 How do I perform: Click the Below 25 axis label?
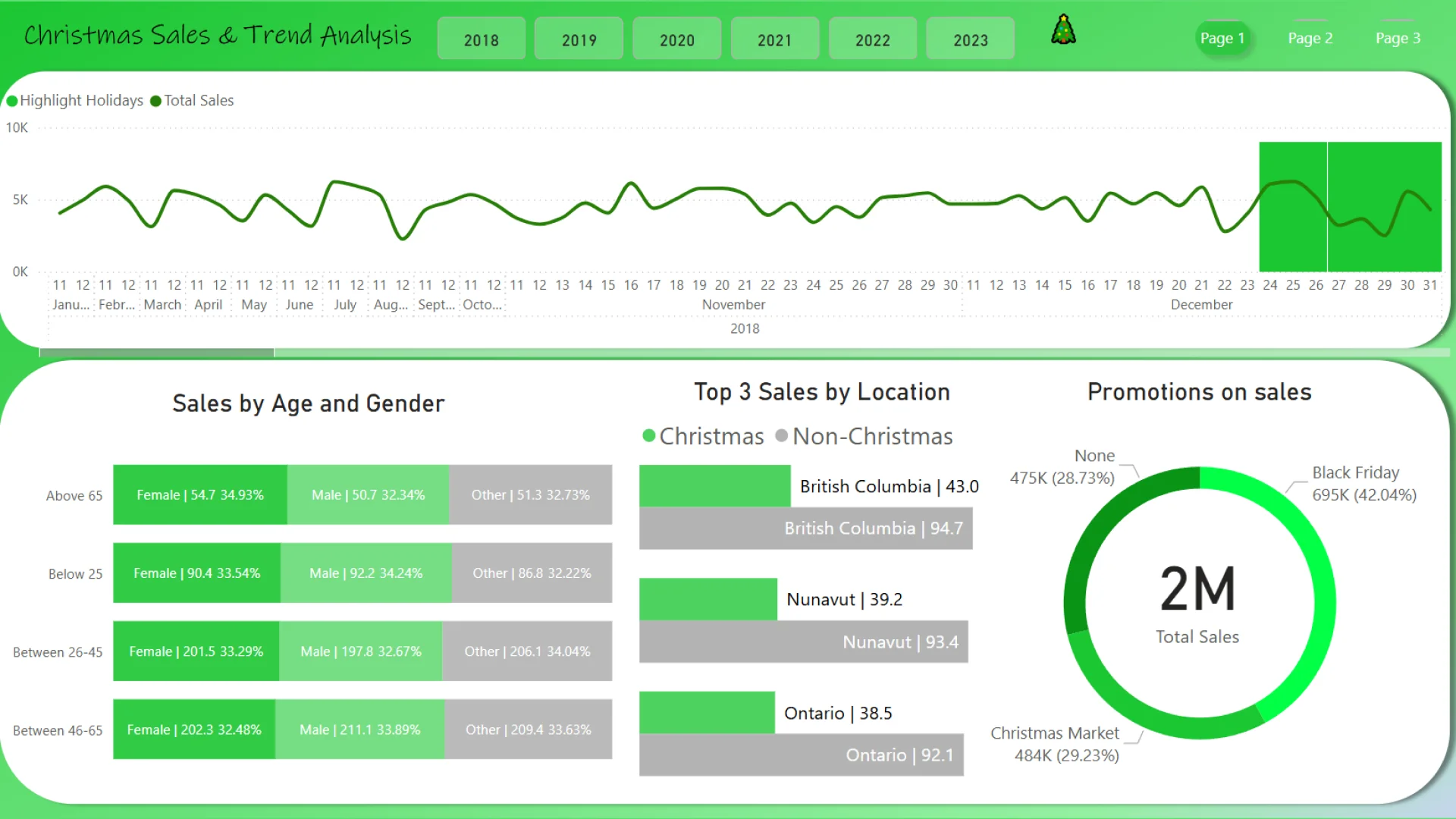[75, 574]
